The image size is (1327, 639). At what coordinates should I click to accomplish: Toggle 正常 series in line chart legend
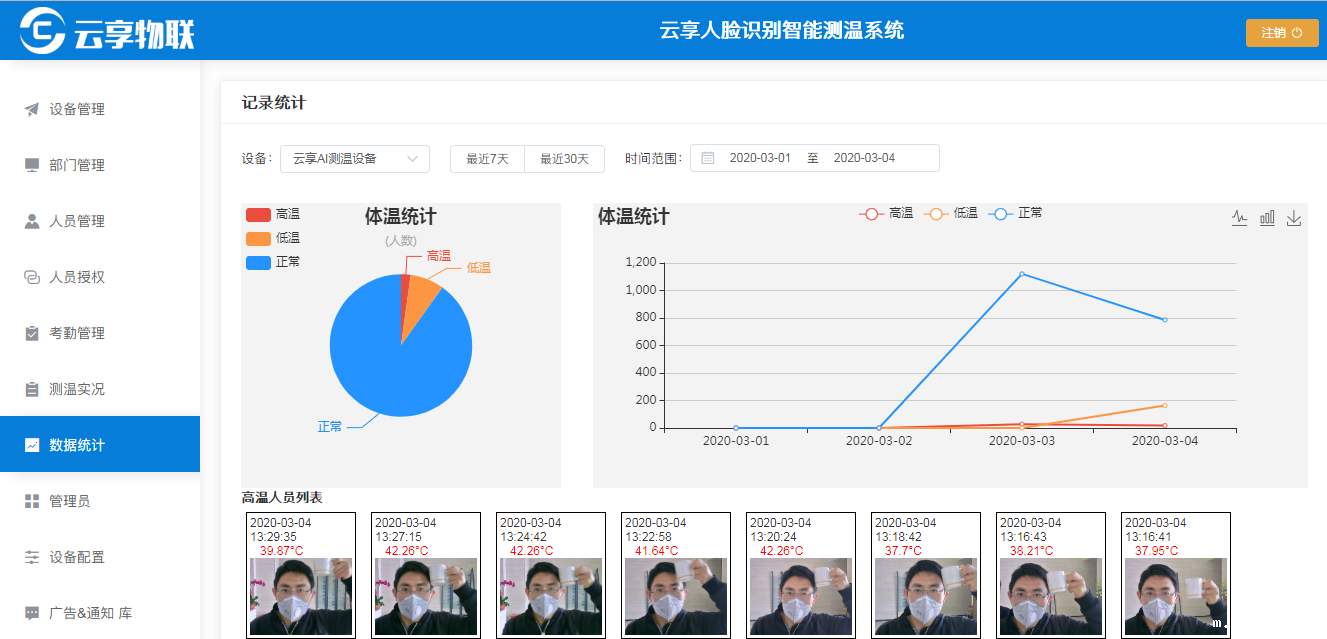[x=1015, y=213]
